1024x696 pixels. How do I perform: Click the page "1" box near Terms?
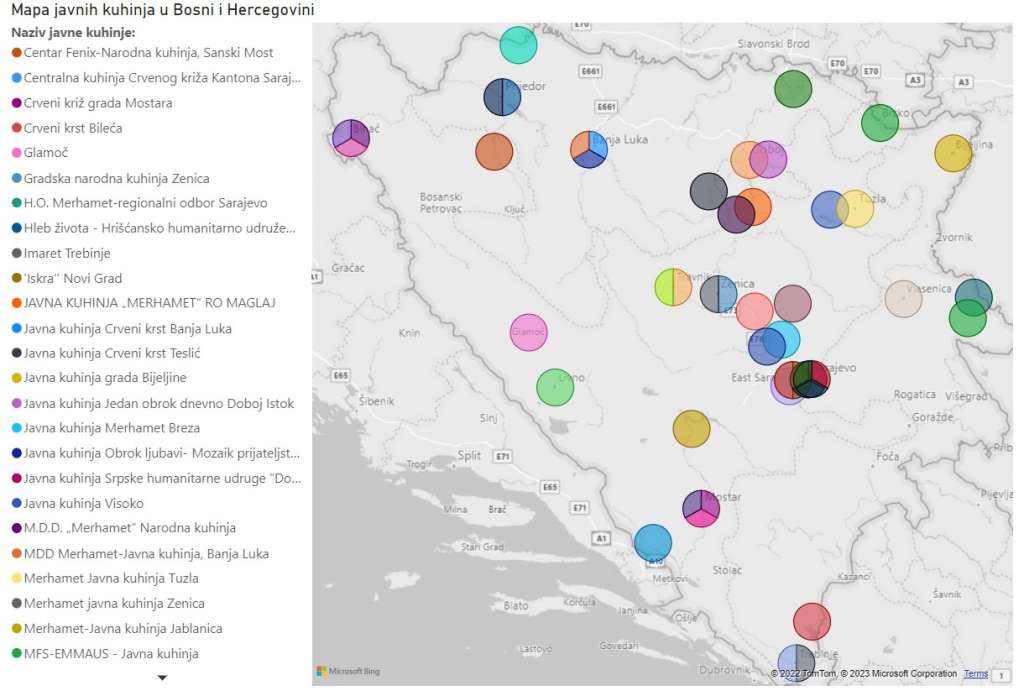click(x=1003, y=674)
